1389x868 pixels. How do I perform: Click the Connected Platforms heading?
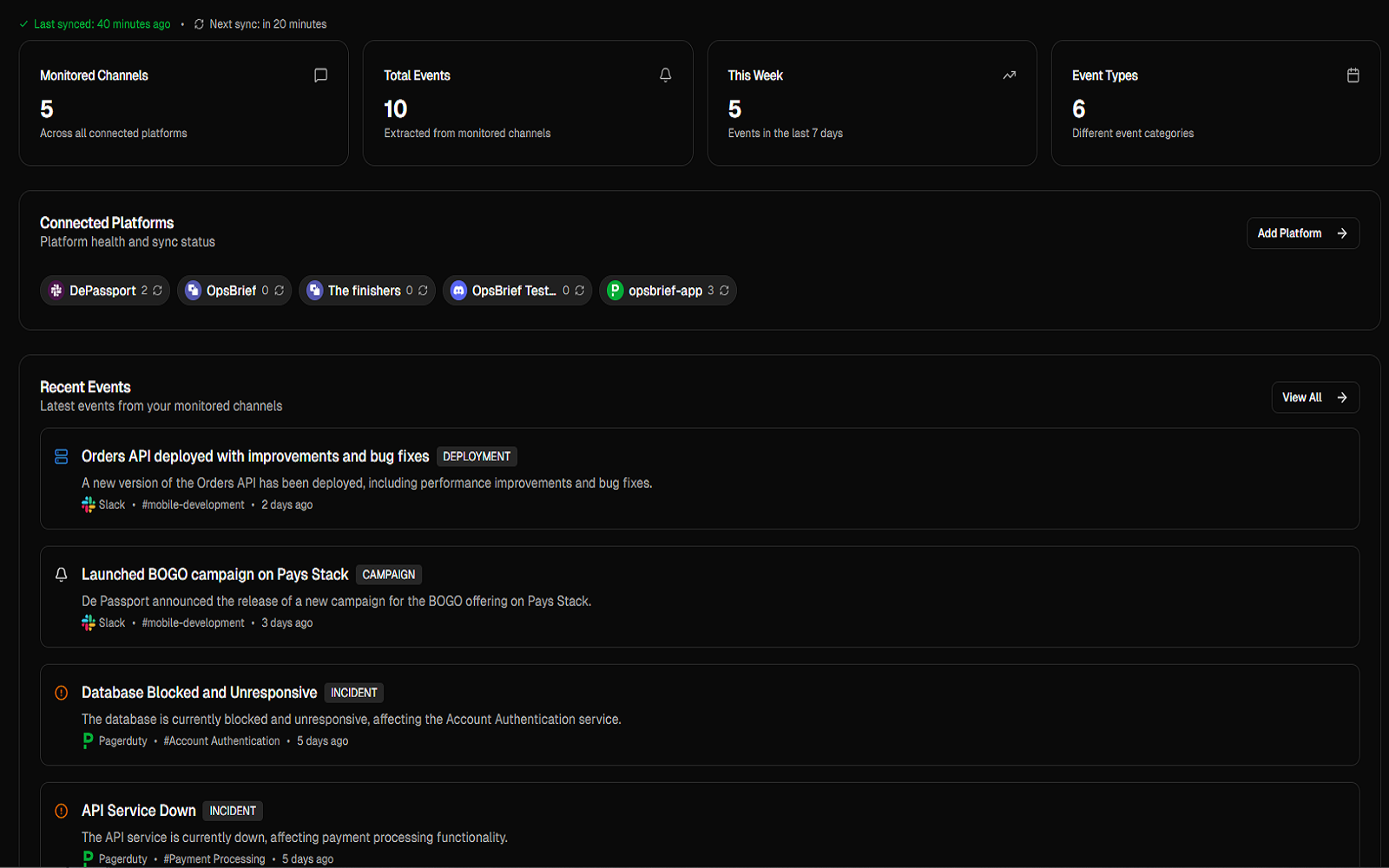click(x=107, y=223)
